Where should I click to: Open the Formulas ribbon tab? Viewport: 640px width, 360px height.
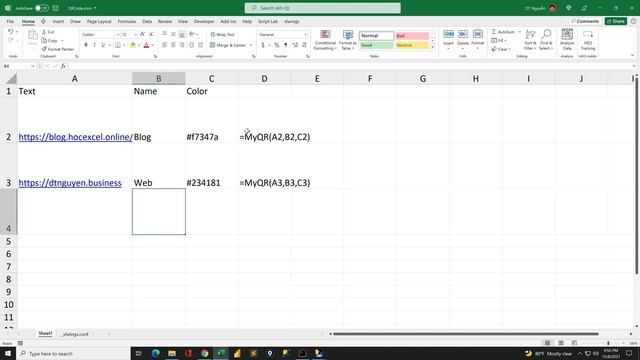[x=127, y=21]
